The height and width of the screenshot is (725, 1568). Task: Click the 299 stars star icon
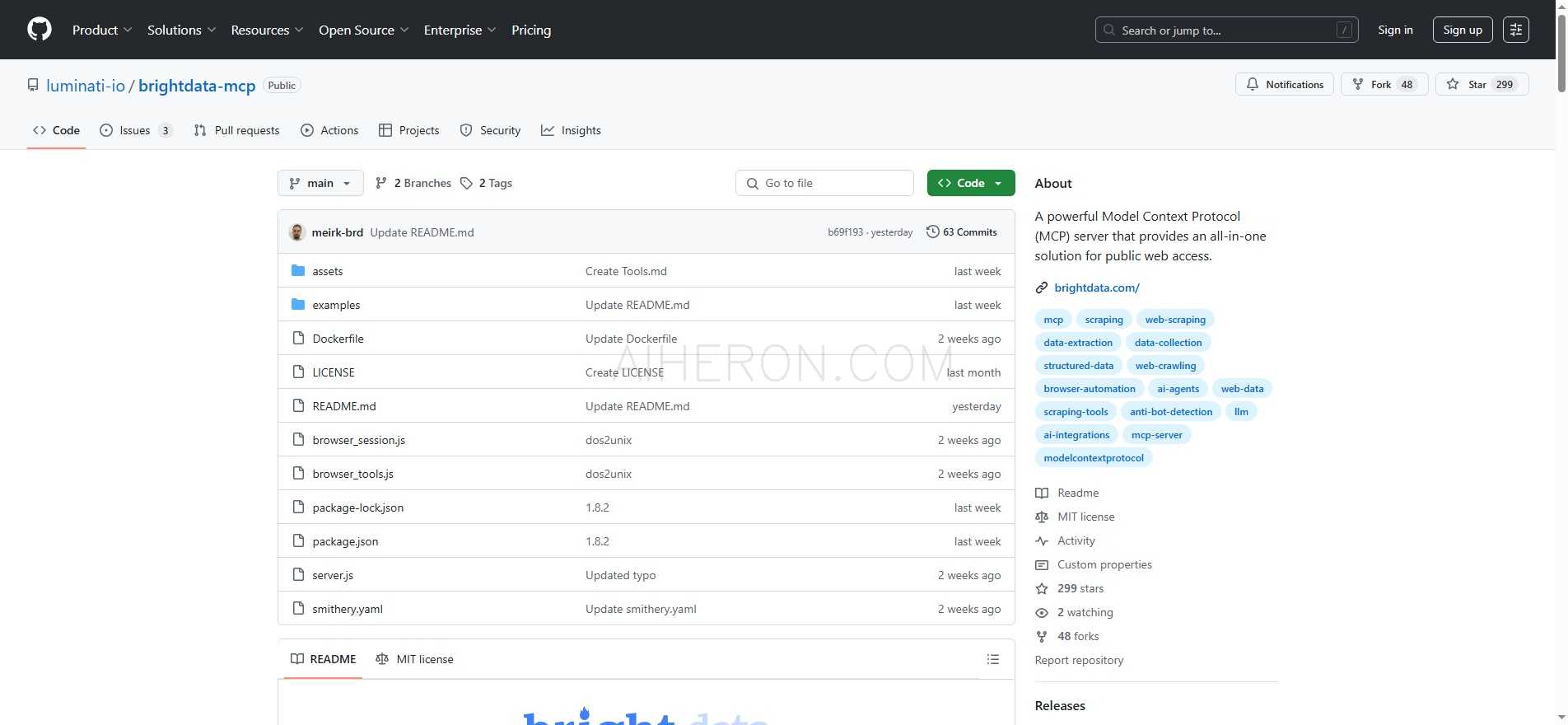click(1042, 588)
